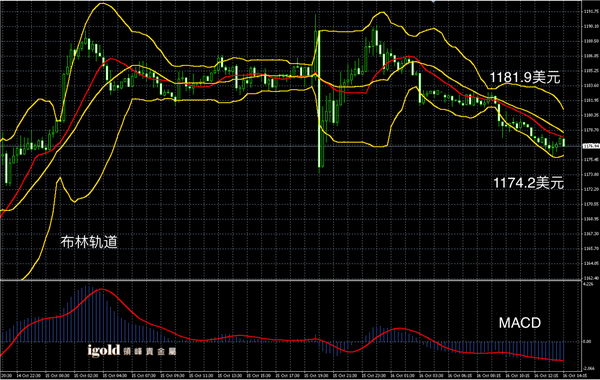Click the igold logo watermark

[103, 350]
